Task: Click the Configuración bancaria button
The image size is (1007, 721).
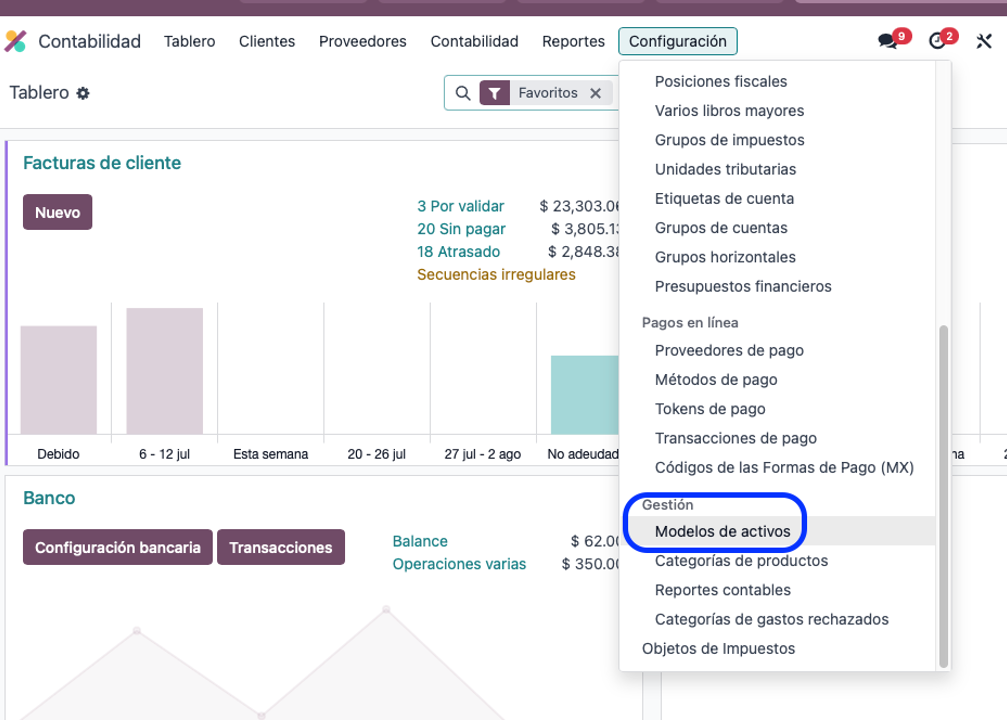Action: [x=118, y=548]
